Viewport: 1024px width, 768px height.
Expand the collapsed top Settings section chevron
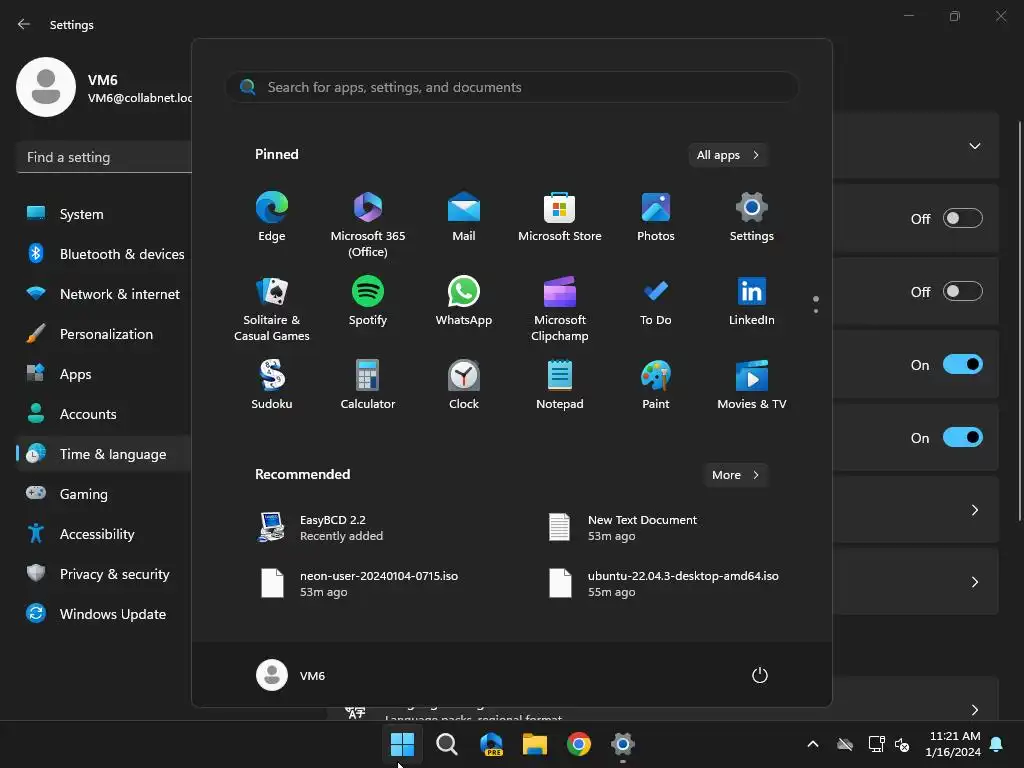click(974, 146)
